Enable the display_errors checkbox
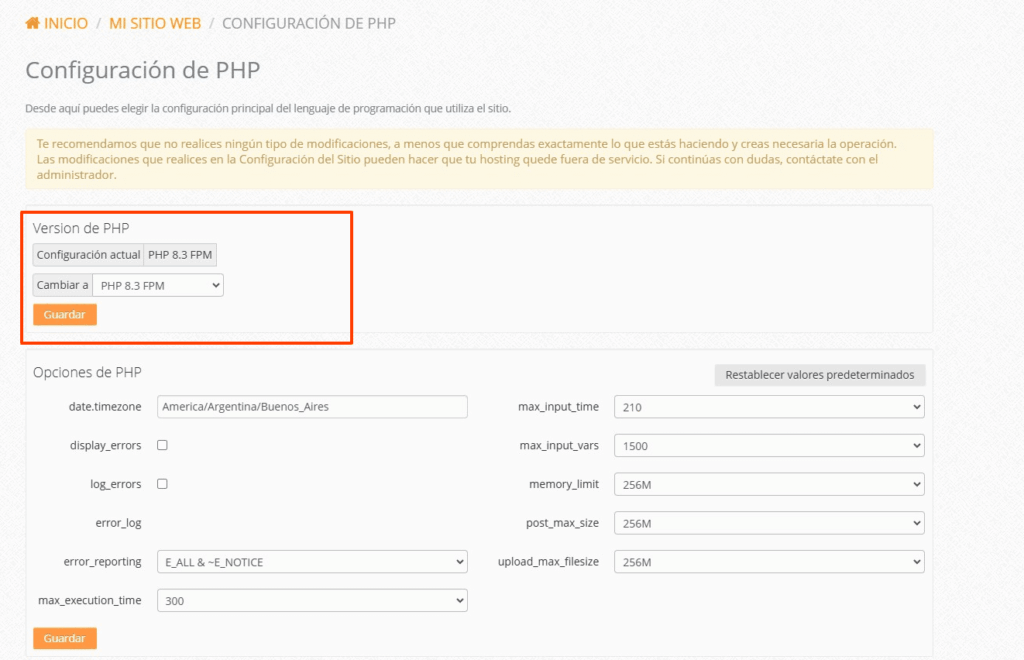 click(x=162, y=445)
